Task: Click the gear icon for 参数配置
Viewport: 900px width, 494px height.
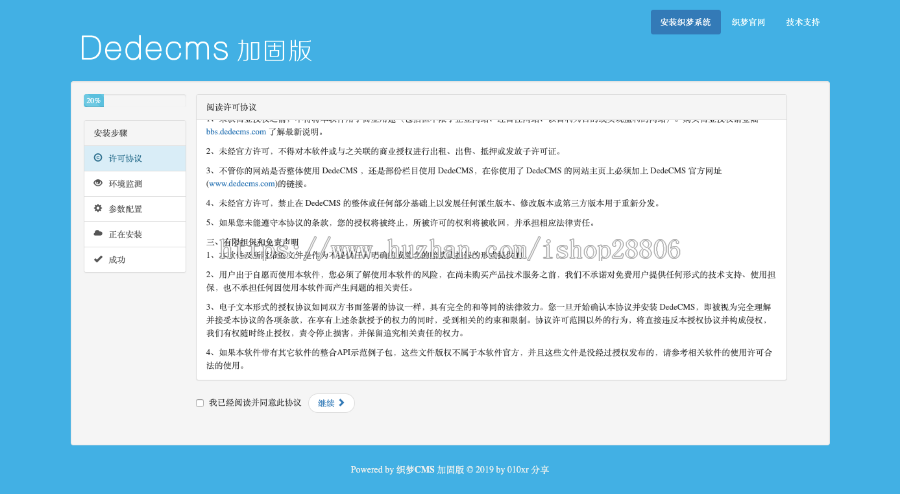Action: pos(97,208)
